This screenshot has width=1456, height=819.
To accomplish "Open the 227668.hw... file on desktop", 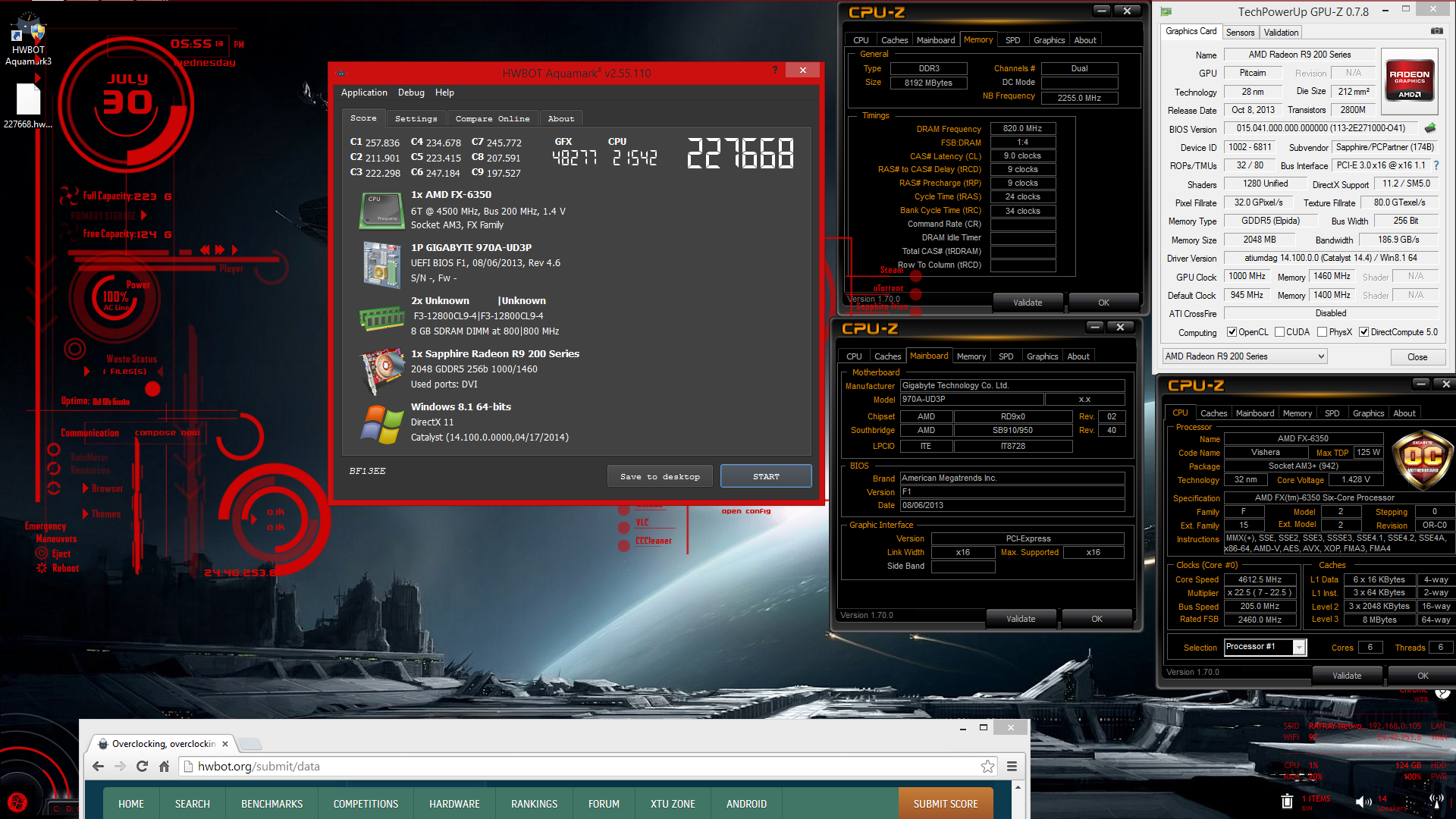I will 28,106.
